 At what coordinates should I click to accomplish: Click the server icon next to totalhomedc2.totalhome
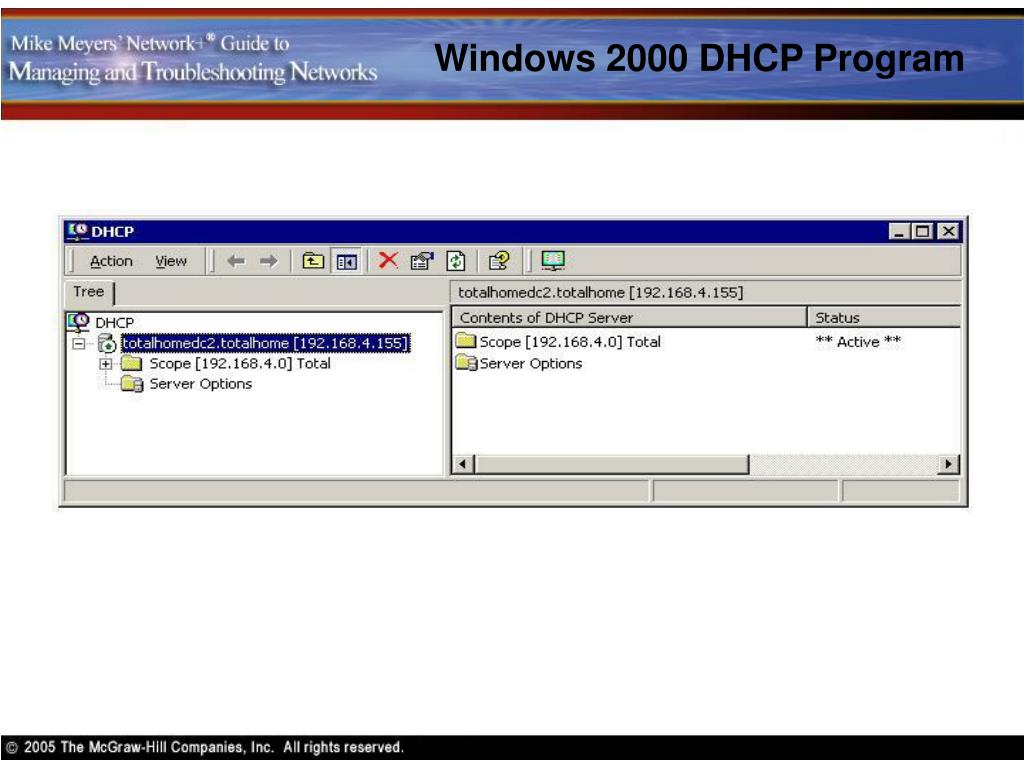[x=107, y=344]
